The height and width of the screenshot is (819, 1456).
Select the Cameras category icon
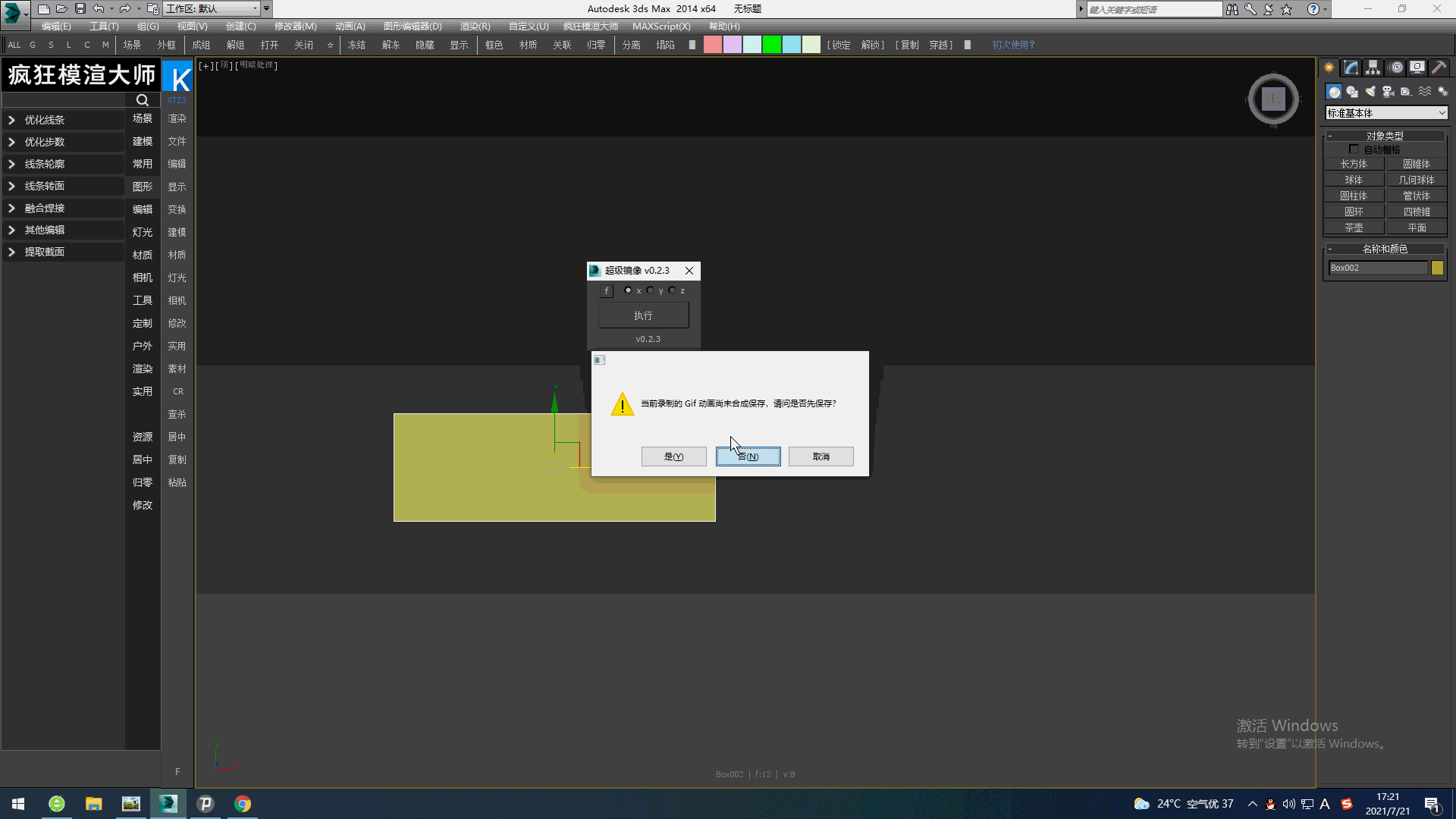[x=1389, y=92]
